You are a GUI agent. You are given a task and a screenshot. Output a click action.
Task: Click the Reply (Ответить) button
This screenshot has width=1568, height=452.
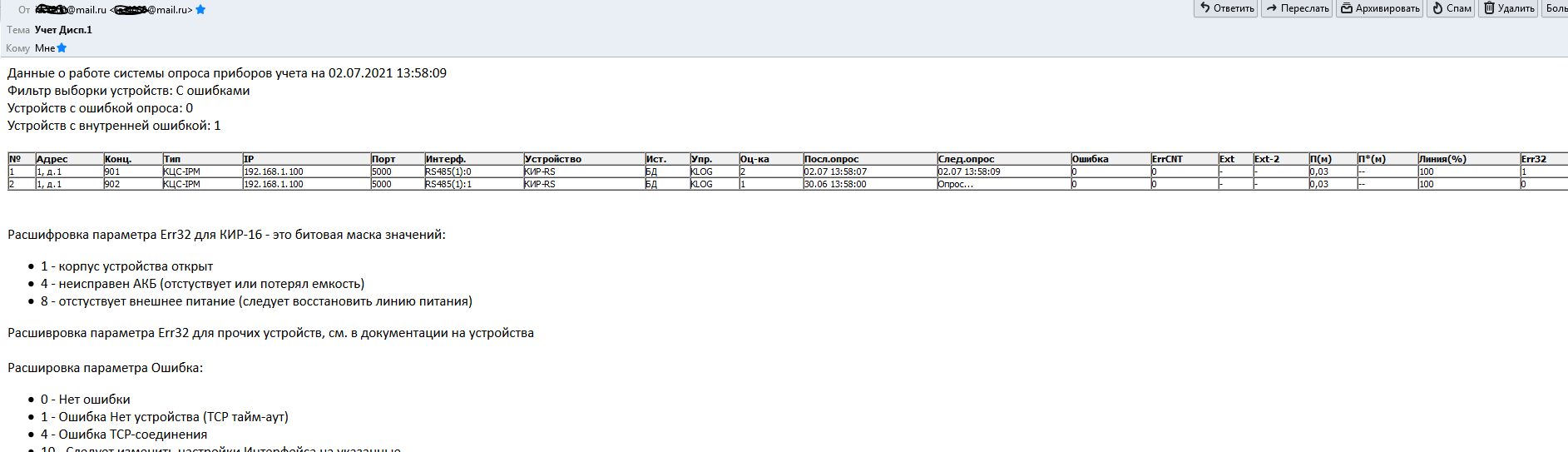[x=1225, y=8]
